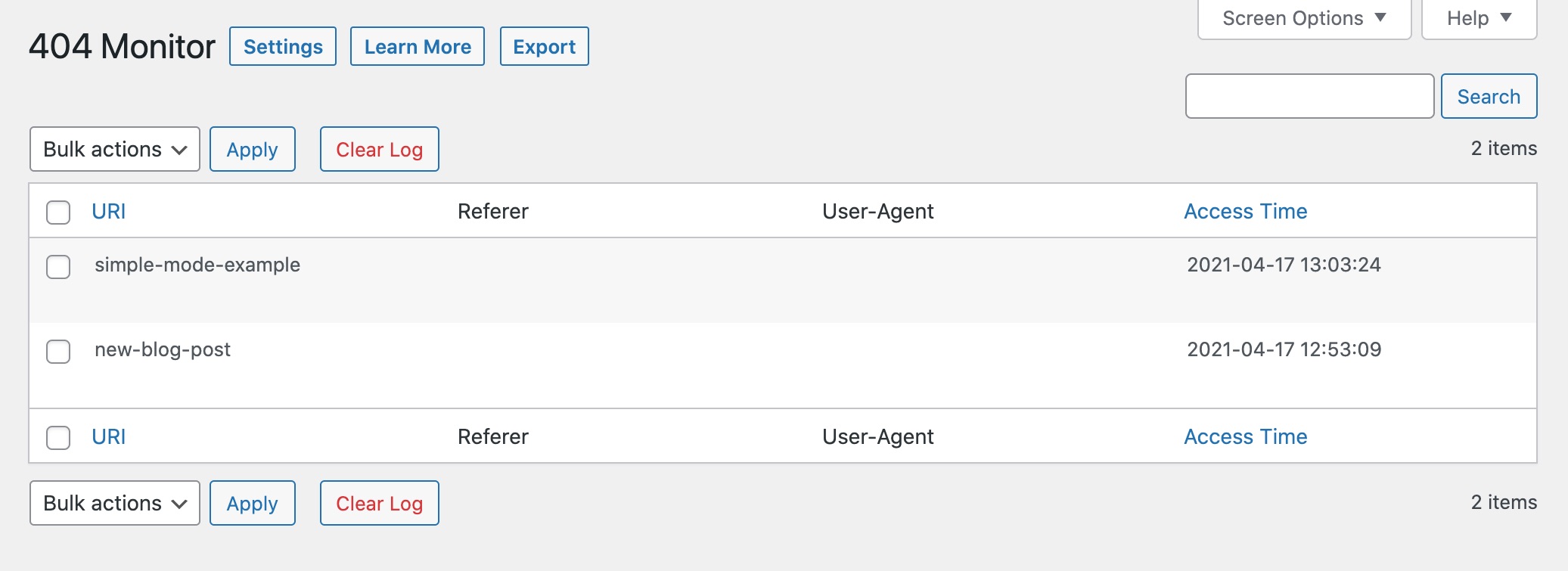Click Access Time link in table footer
The width and height of the screenshot is (1568, 571).
(x=1245, y=436)
